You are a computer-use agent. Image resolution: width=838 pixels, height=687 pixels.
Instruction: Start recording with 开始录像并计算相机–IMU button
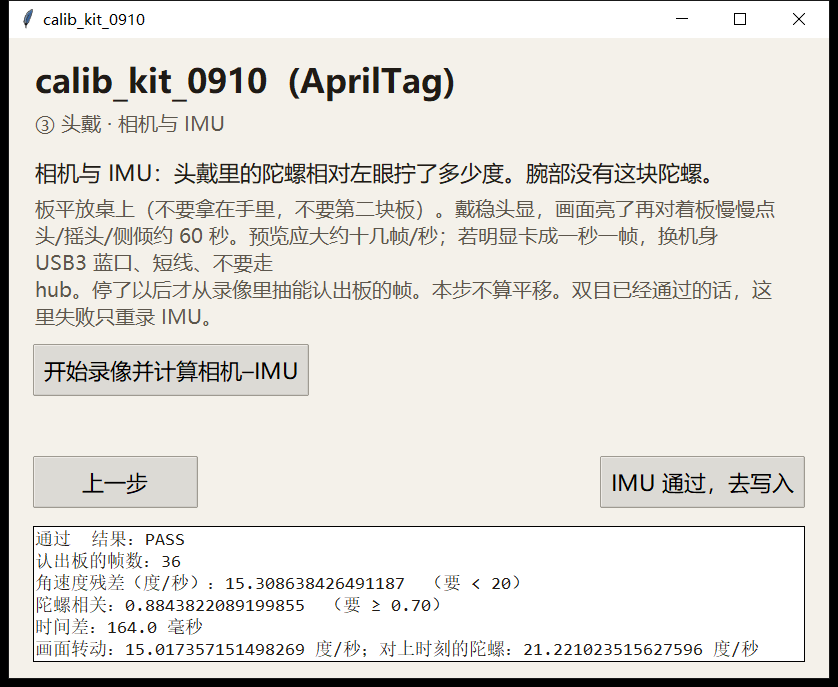[x=171, y=370]
